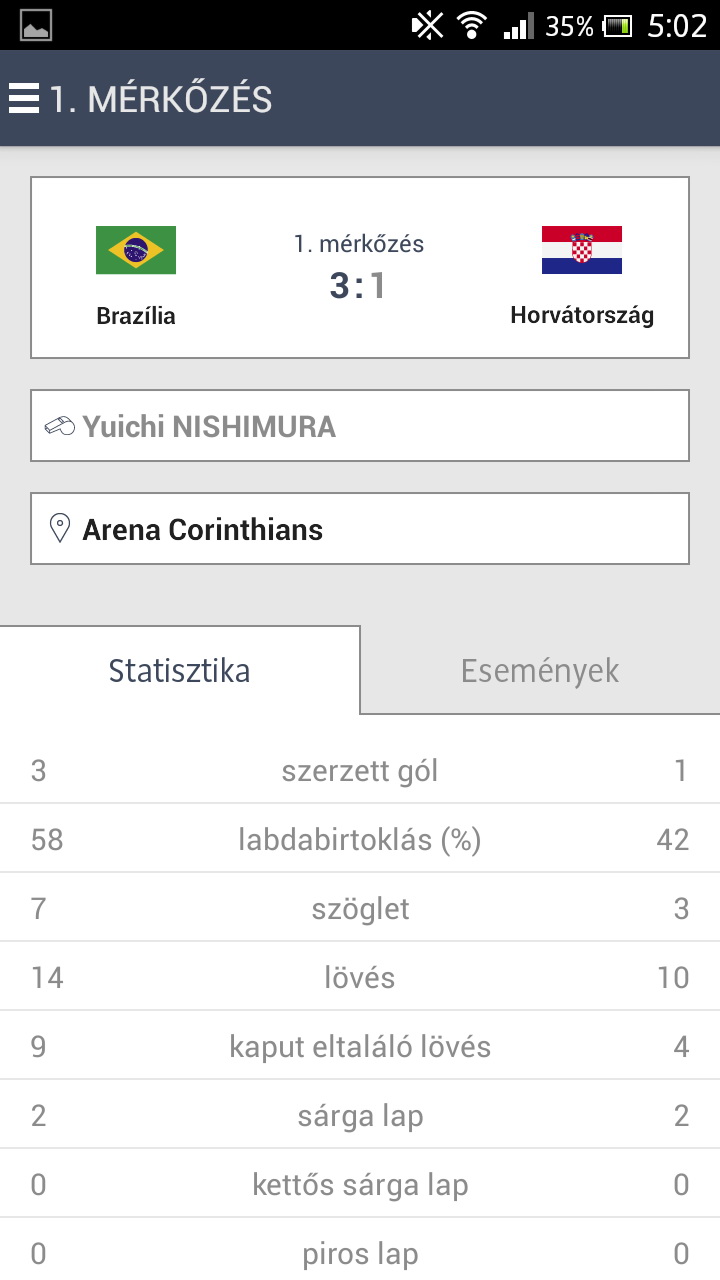Select the kaput eltaláló lövés row
Viewport: 720px width, 1280px height.
coord(360,1047)
